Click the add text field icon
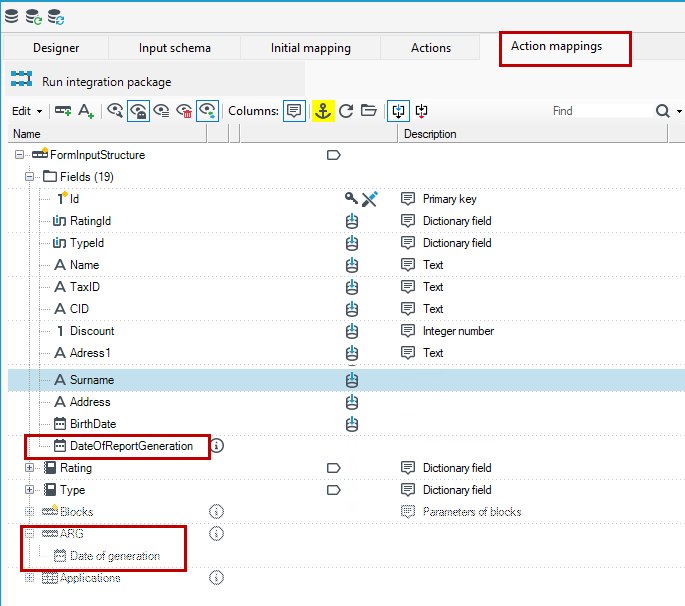The image size is (685, 606). (x=86, y=111)
